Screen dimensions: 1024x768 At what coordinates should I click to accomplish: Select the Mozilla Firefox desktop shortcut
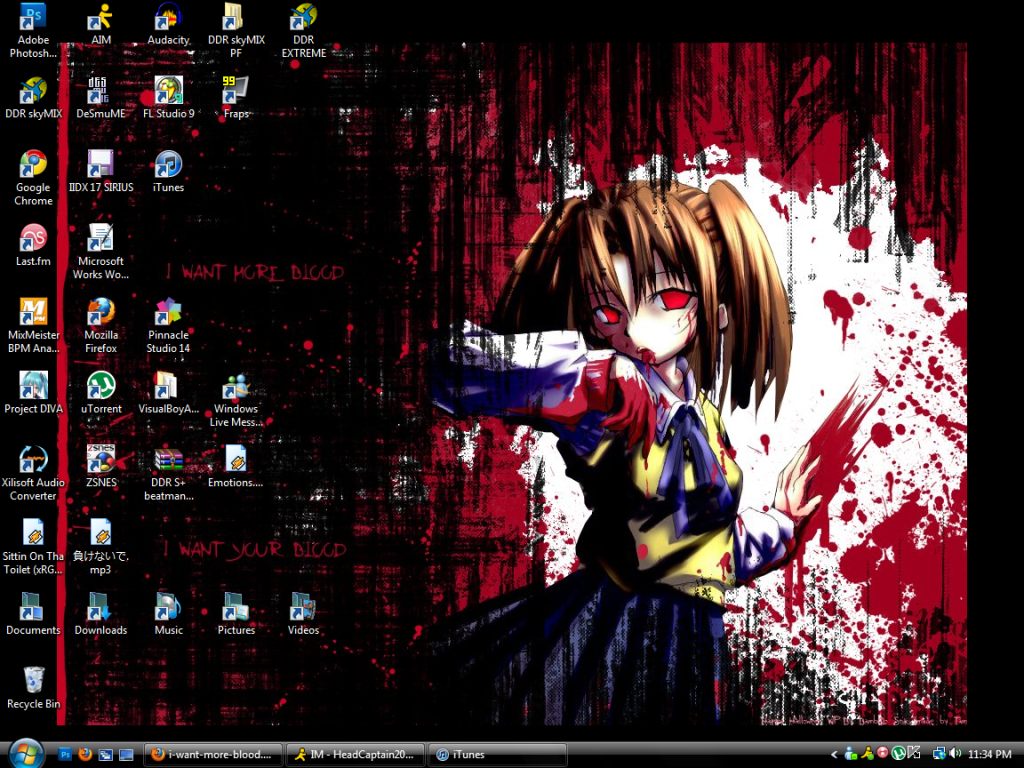pos(101,326)
